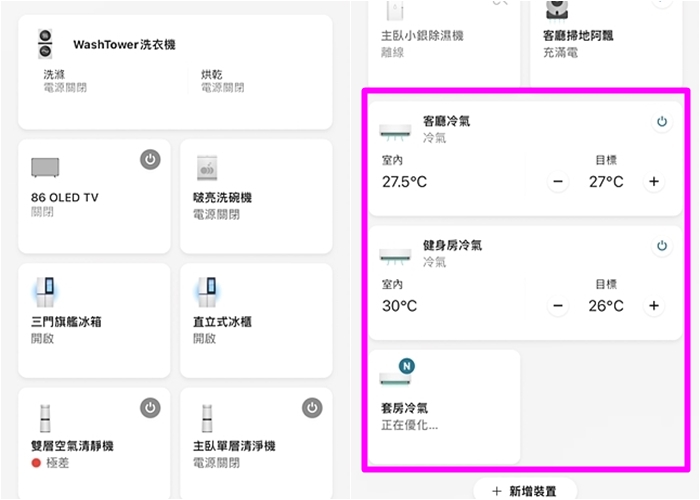Select the WashTower 烘乾 dryer status
This screenshot has width=700, height=500.
pyautogui.click(x=224, y=81)
